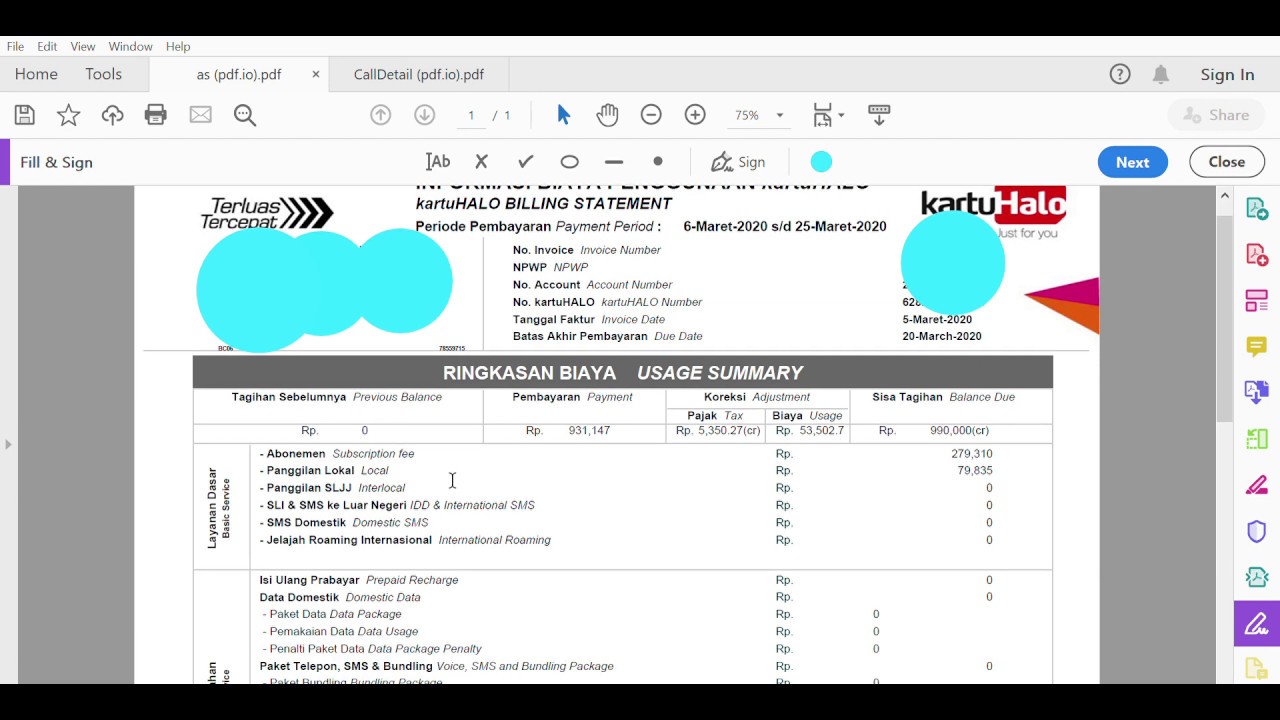1280x720 pixels.
Task: Click the RINGKASAN BIAYA USAGE SUMMARY header
Action: 622,372
